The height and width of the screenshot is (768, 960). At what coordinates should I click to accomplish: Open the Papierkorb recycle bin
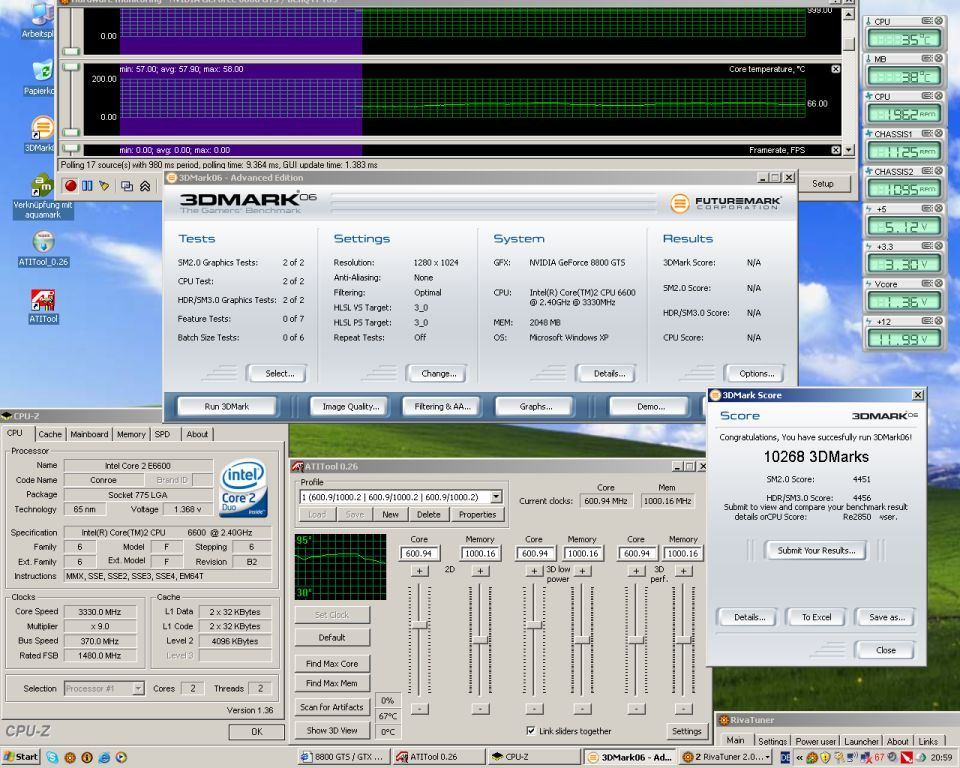(x=42, y=77)
